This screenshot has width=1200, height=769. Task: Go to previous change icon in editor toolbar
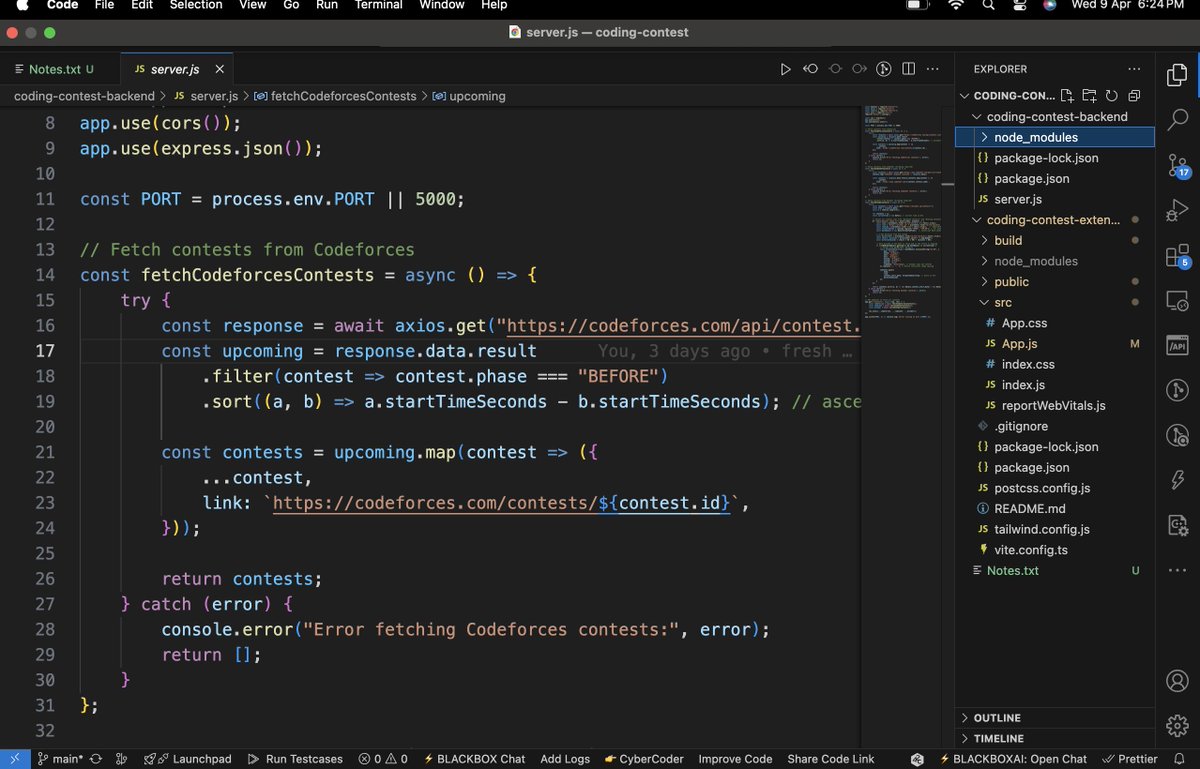click(810, 69)
